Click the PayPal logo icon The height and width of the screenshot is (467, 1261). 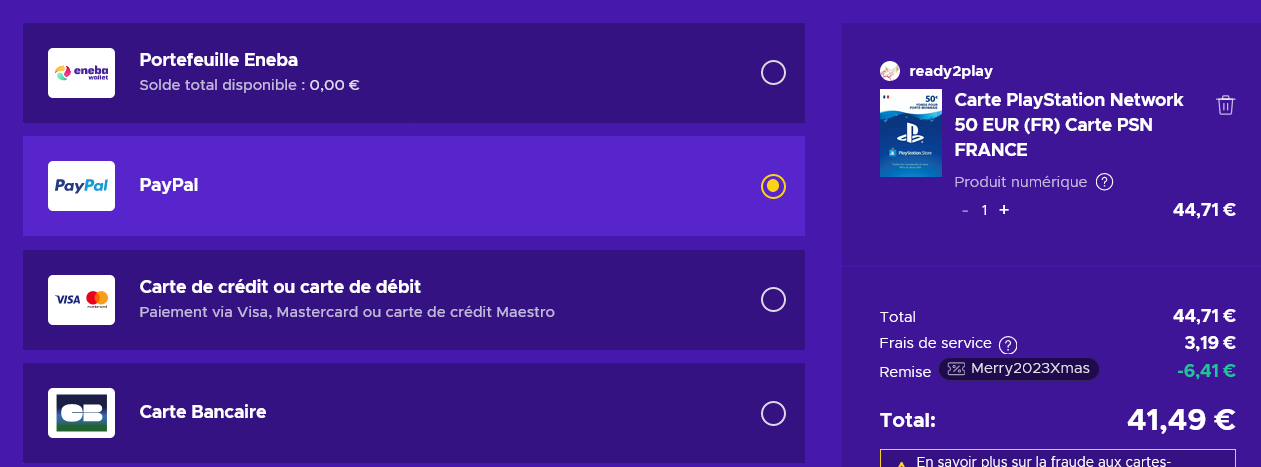pos(81,186)
